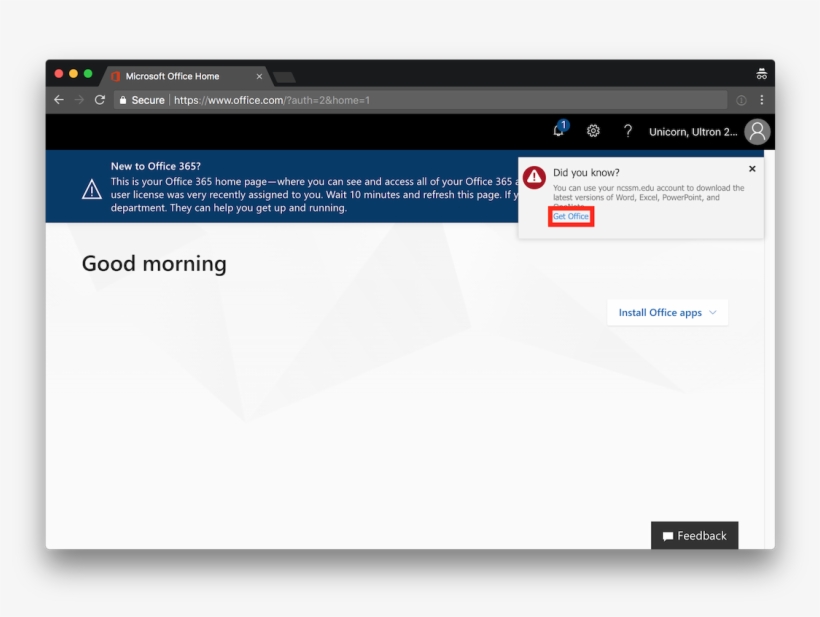Click the Get Office link
820x617 pixels.
click(x=571, y=217)
